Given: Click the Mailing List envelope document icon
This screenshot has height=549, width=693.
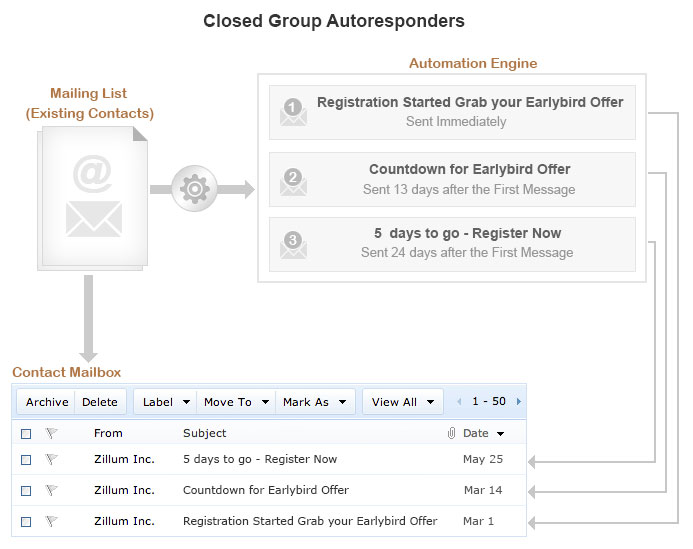Looking at the screenshot, I should [93, 198].
